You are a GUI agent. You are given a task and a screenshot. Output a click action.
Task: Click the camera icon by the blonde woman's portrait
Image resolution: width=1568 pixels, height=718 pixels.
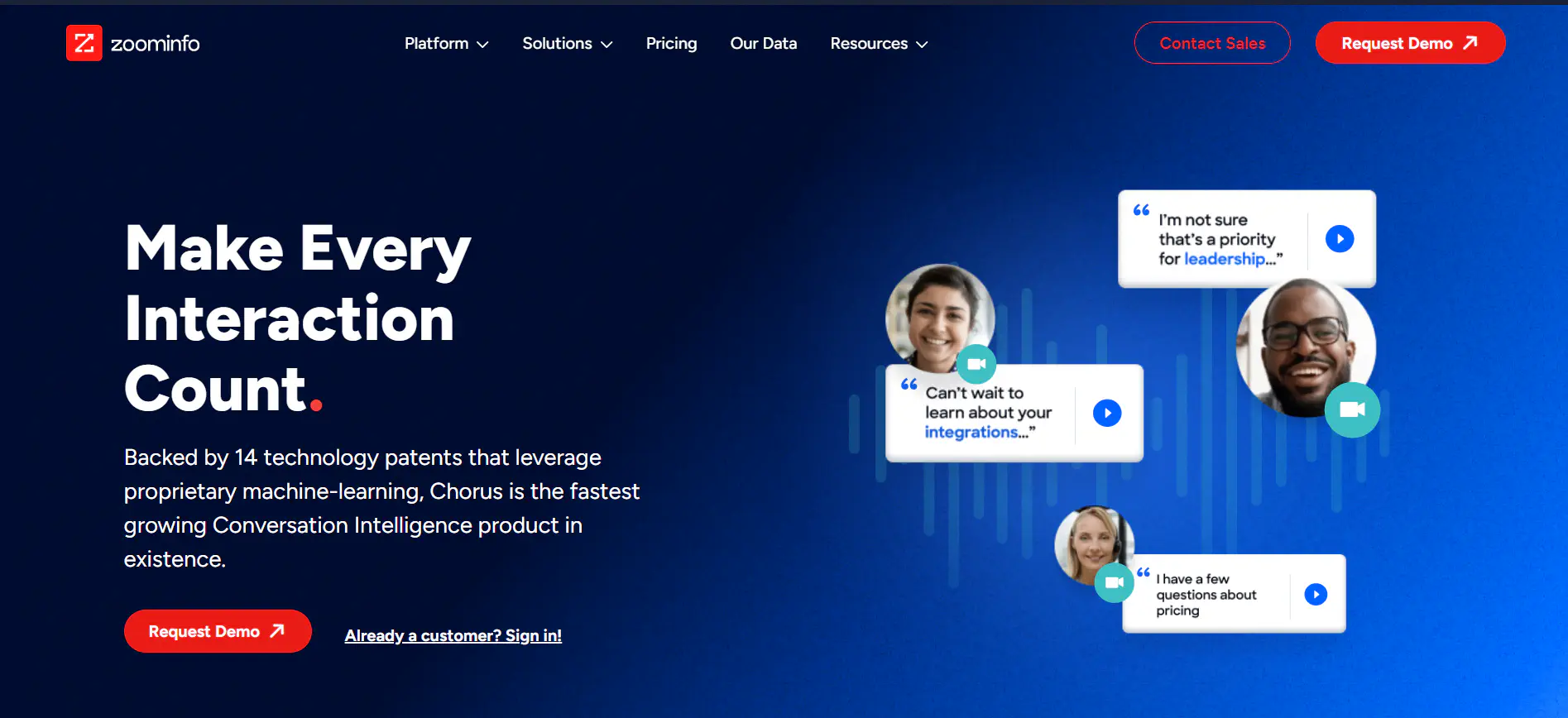tap(1115, 582)
